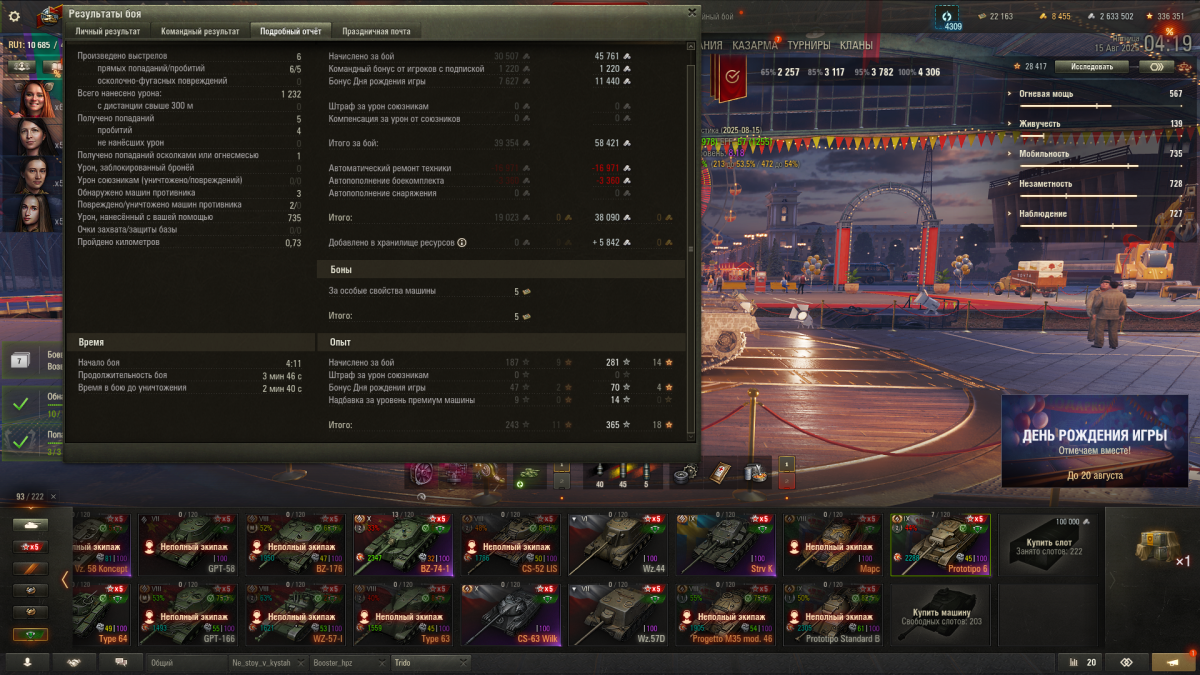Click the Исследовать research button
1200x675 pixels.
click(1092, 67)
